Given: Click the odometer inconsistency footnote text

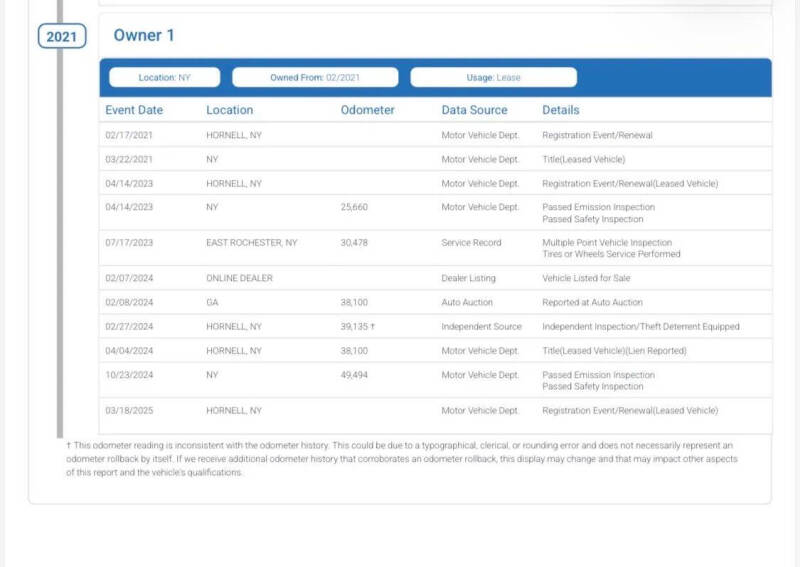Looking at the screenshot, I should [405, 458].
